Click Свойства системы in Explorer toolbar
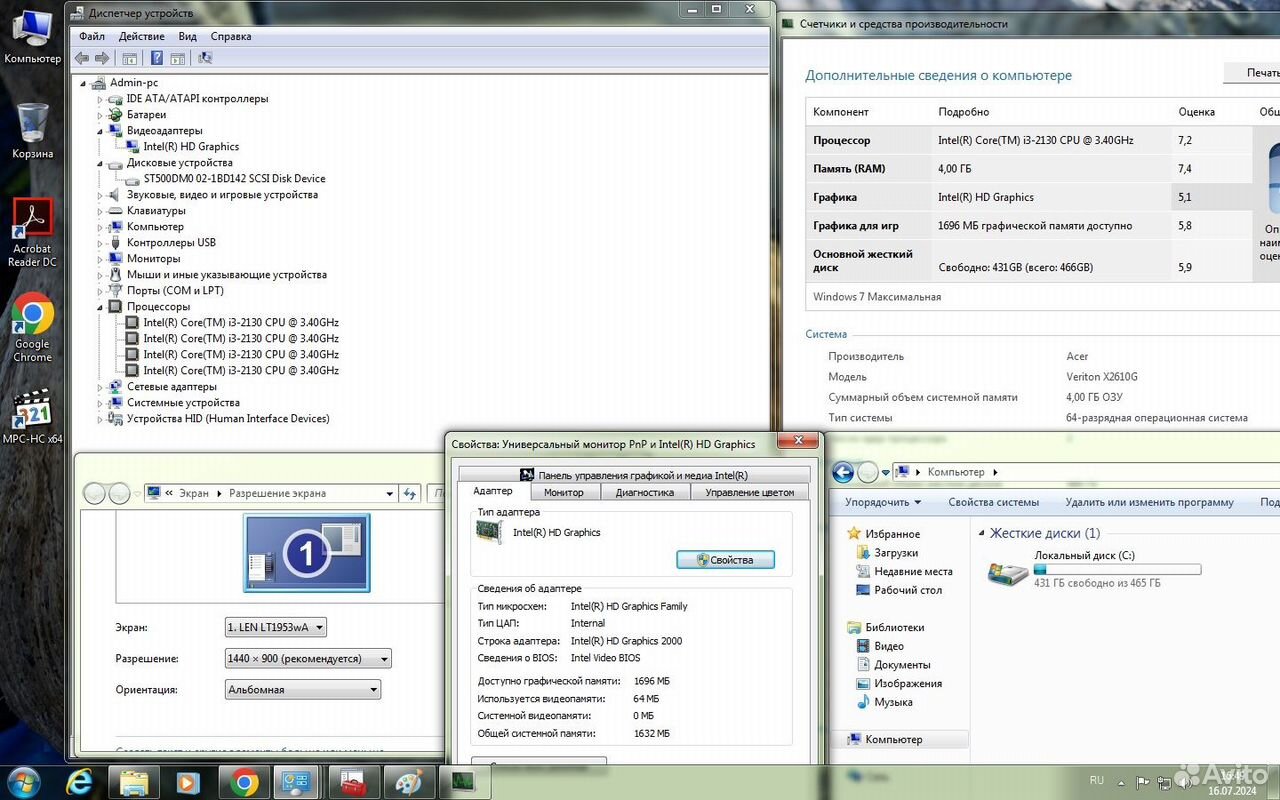 (x=994, y=502)
